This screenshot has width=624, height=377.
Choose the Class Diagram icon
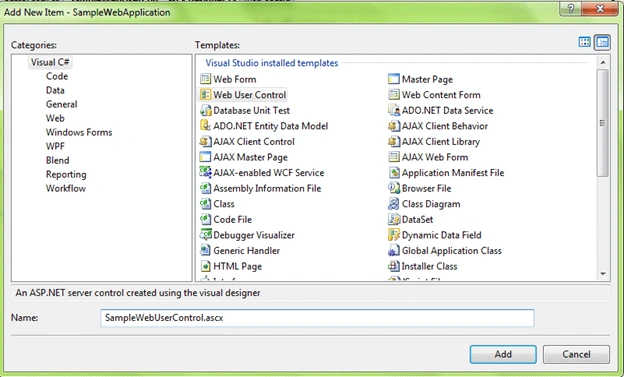point(394,204)
